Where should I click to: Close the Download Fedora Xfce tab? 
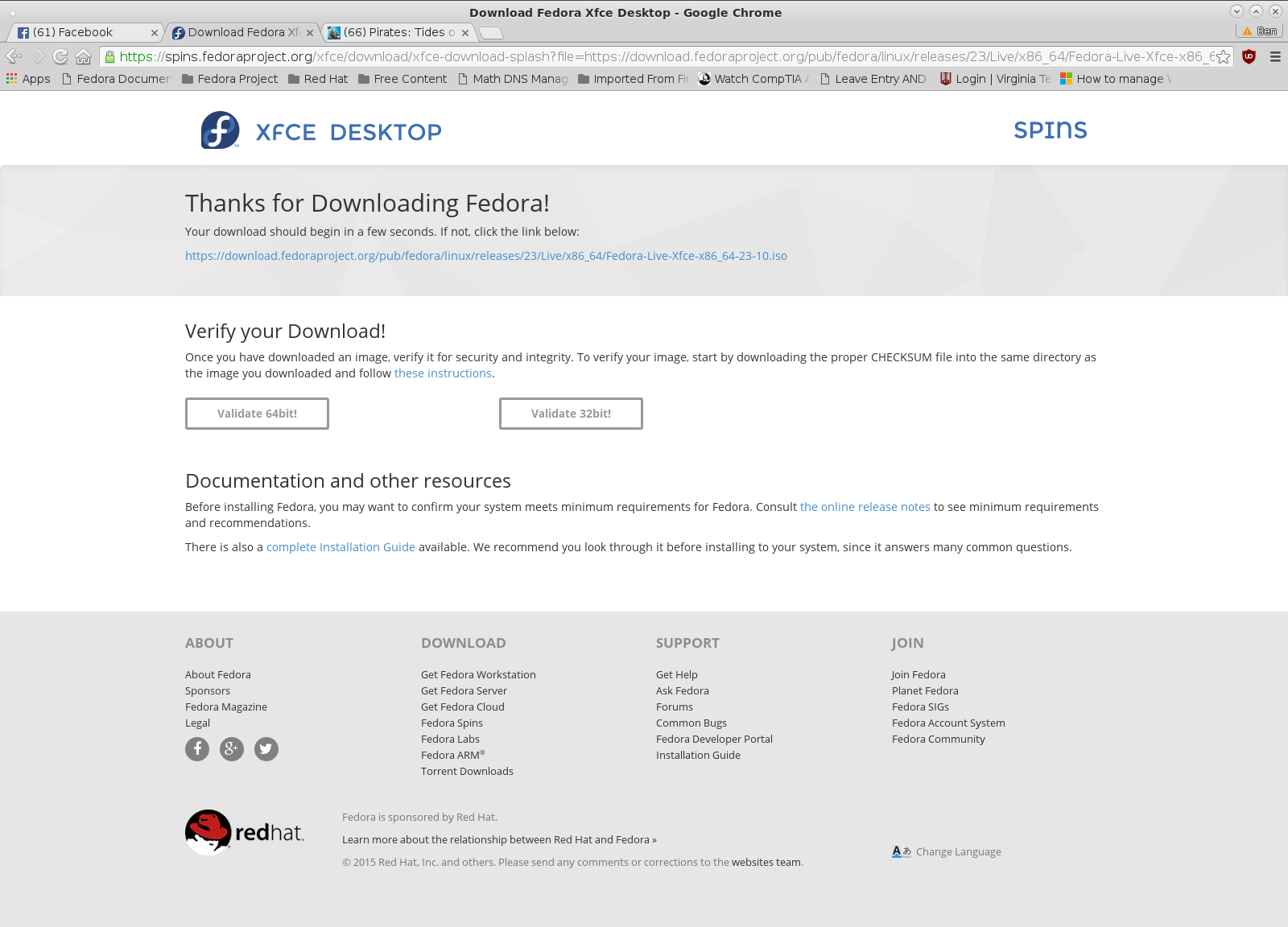(x=310, y=33)
